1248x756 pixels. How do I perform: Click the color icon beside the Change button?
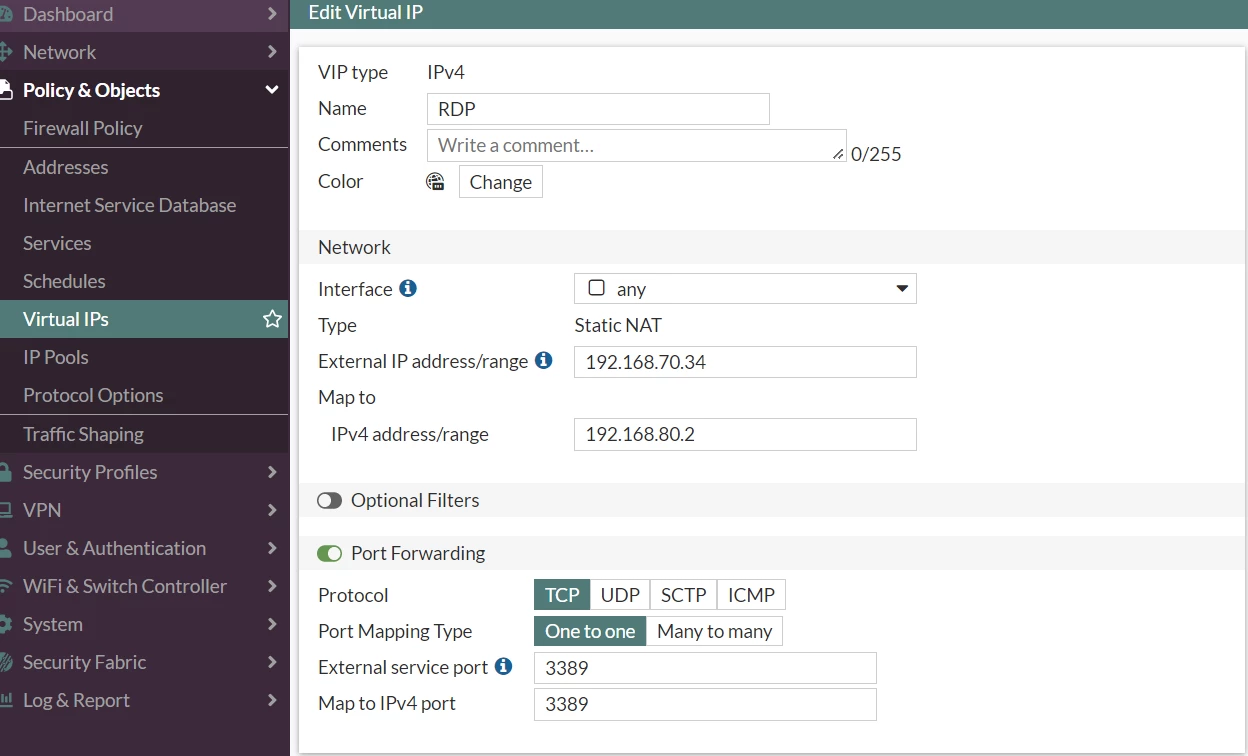[x=435, y=182]
